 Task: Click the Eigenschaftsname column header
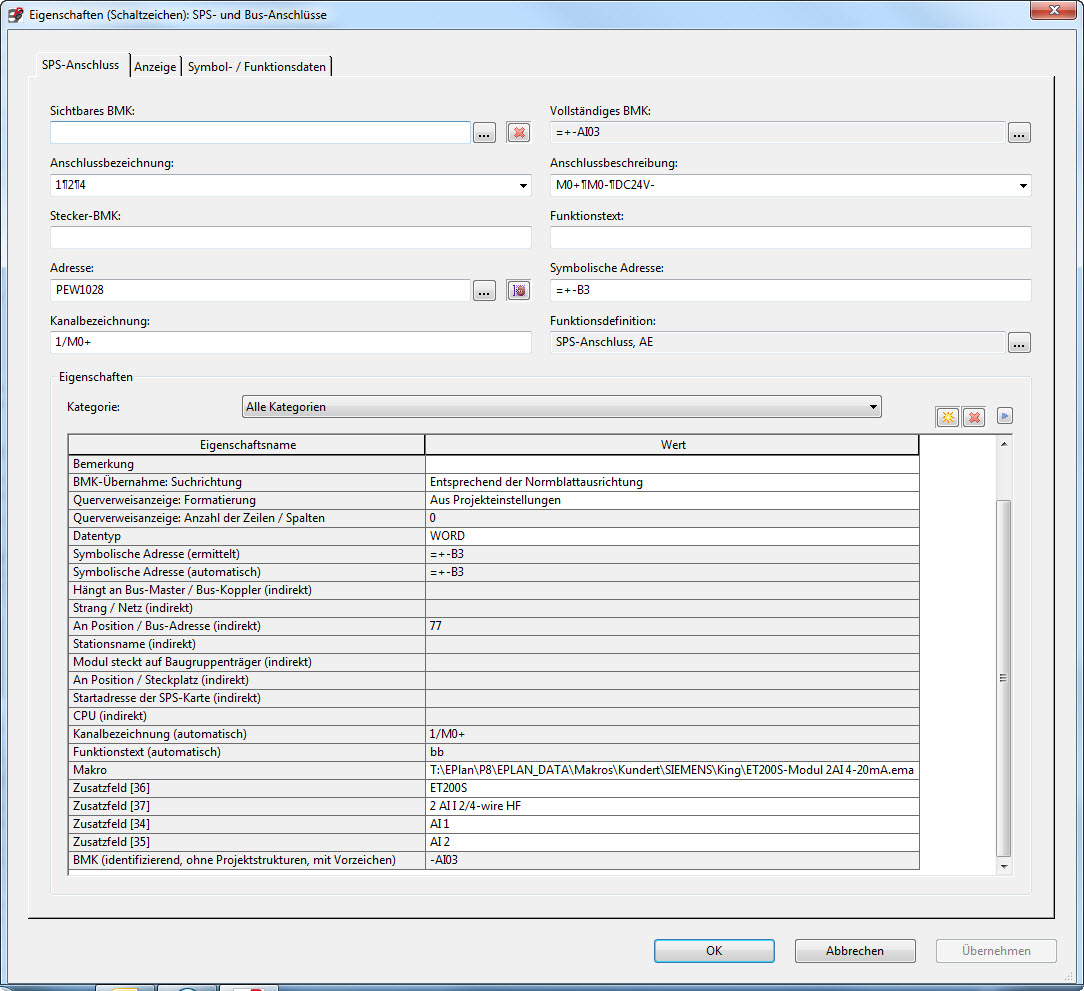coord(247,445)
